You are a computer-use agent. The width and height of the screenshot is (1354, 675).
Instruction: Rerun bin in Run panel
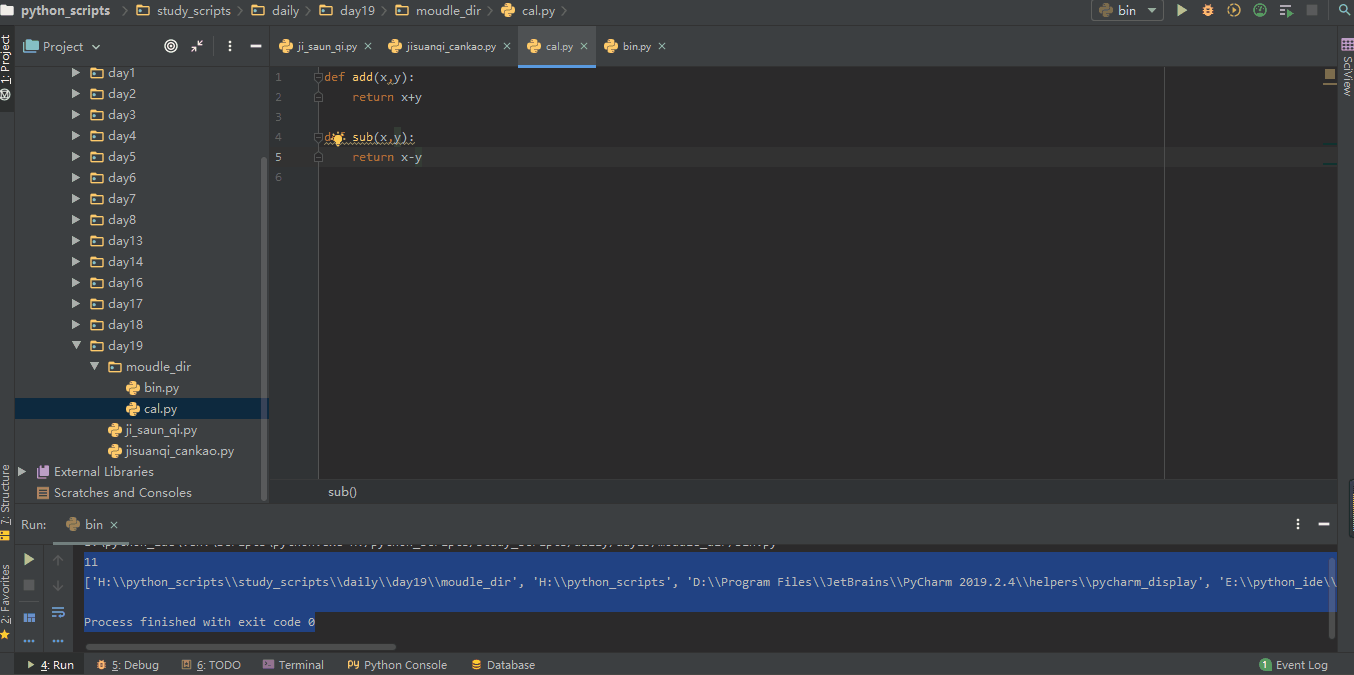(x=29, y=559)
